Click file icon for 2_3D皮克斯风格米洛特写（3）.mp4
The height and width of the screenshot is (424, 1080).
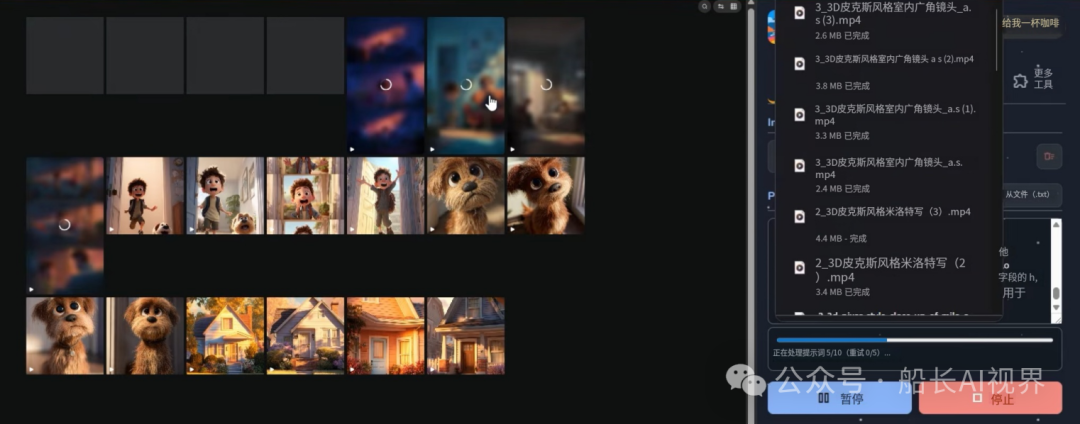(799, 216)
